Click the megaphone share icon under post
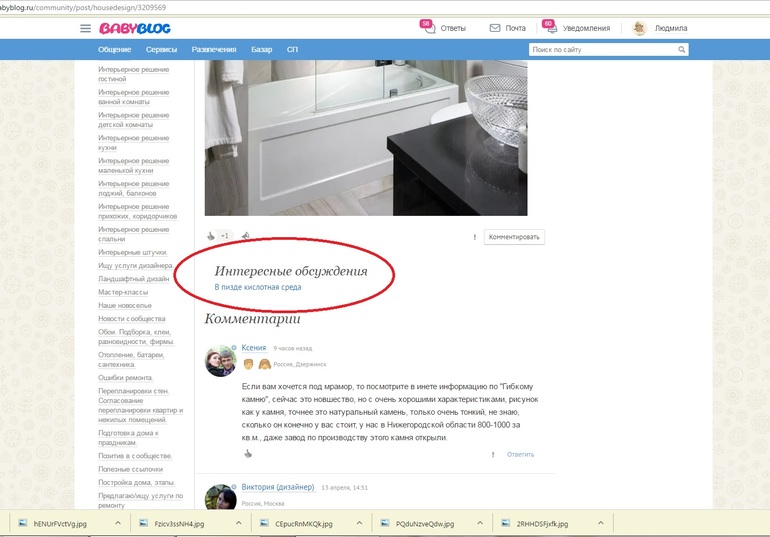 [x=245, y=237]
